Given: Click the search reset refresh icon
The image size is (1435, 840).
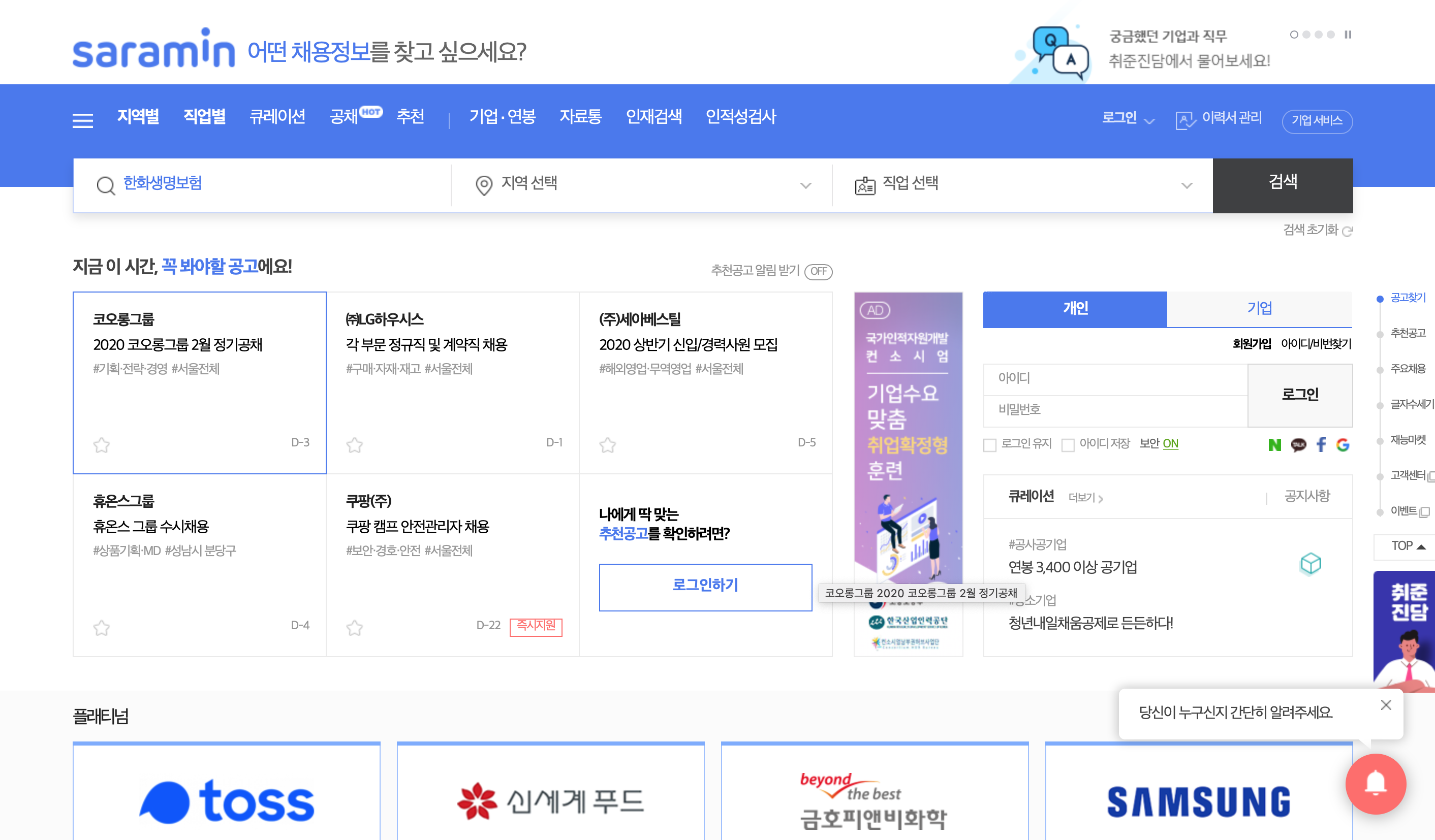Looking at the screenshot, I should 1347,231.
